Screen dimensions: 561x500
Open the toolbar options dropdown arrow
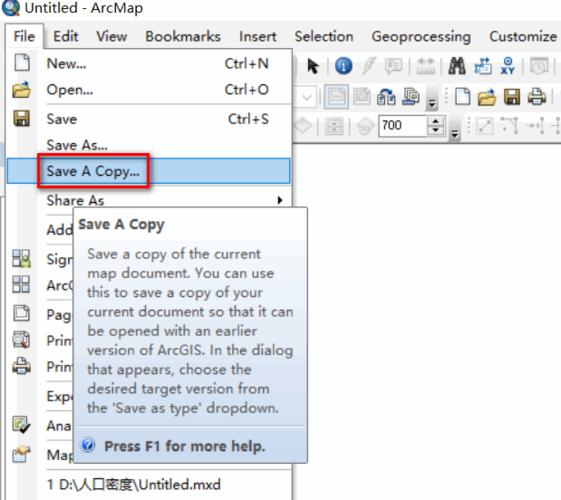432,103
